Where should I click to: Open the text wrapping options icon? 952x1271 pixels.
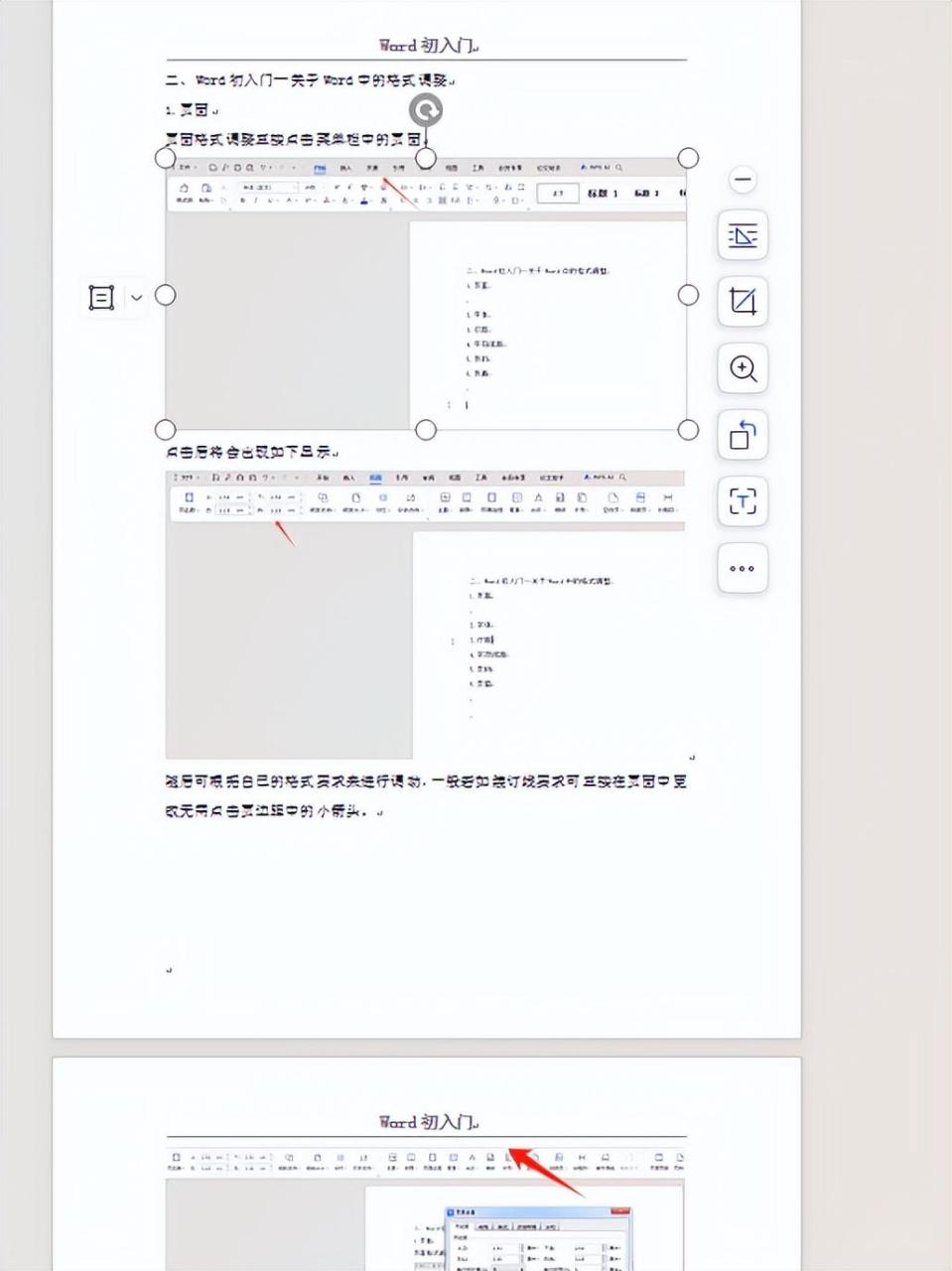click(x=743, y=235)
